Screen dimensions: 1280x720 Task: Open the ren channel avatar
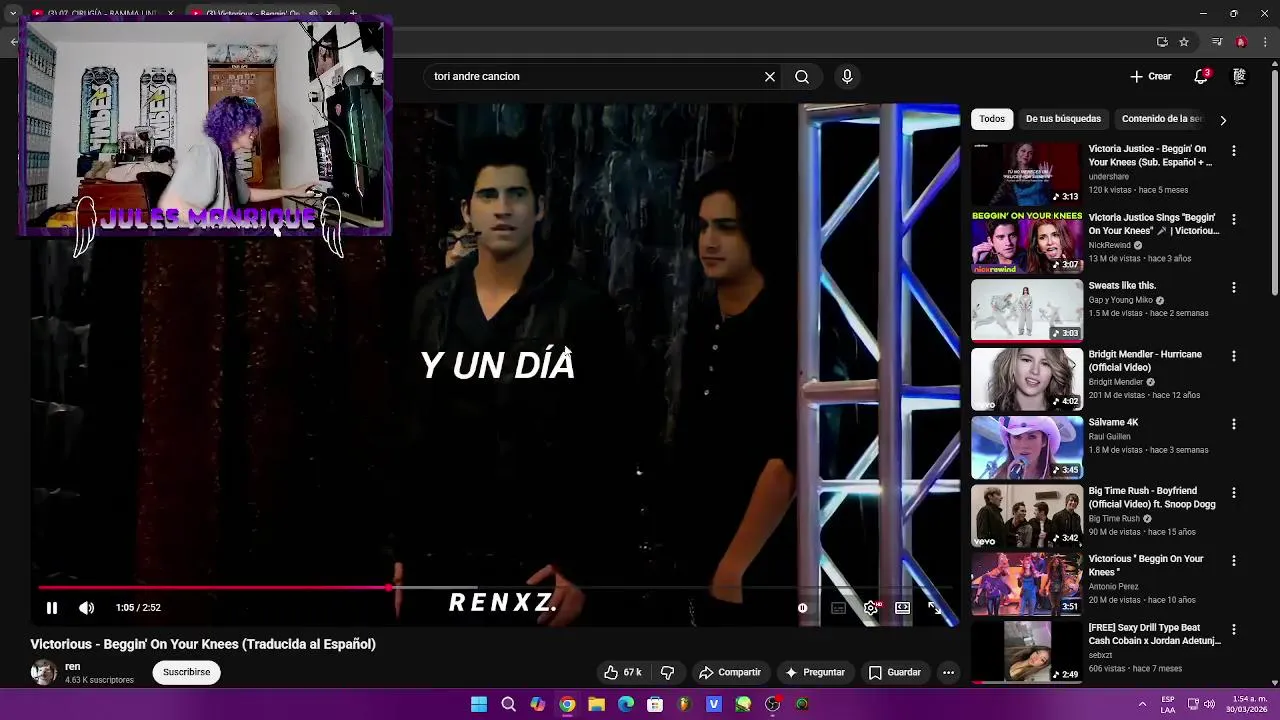43,673
